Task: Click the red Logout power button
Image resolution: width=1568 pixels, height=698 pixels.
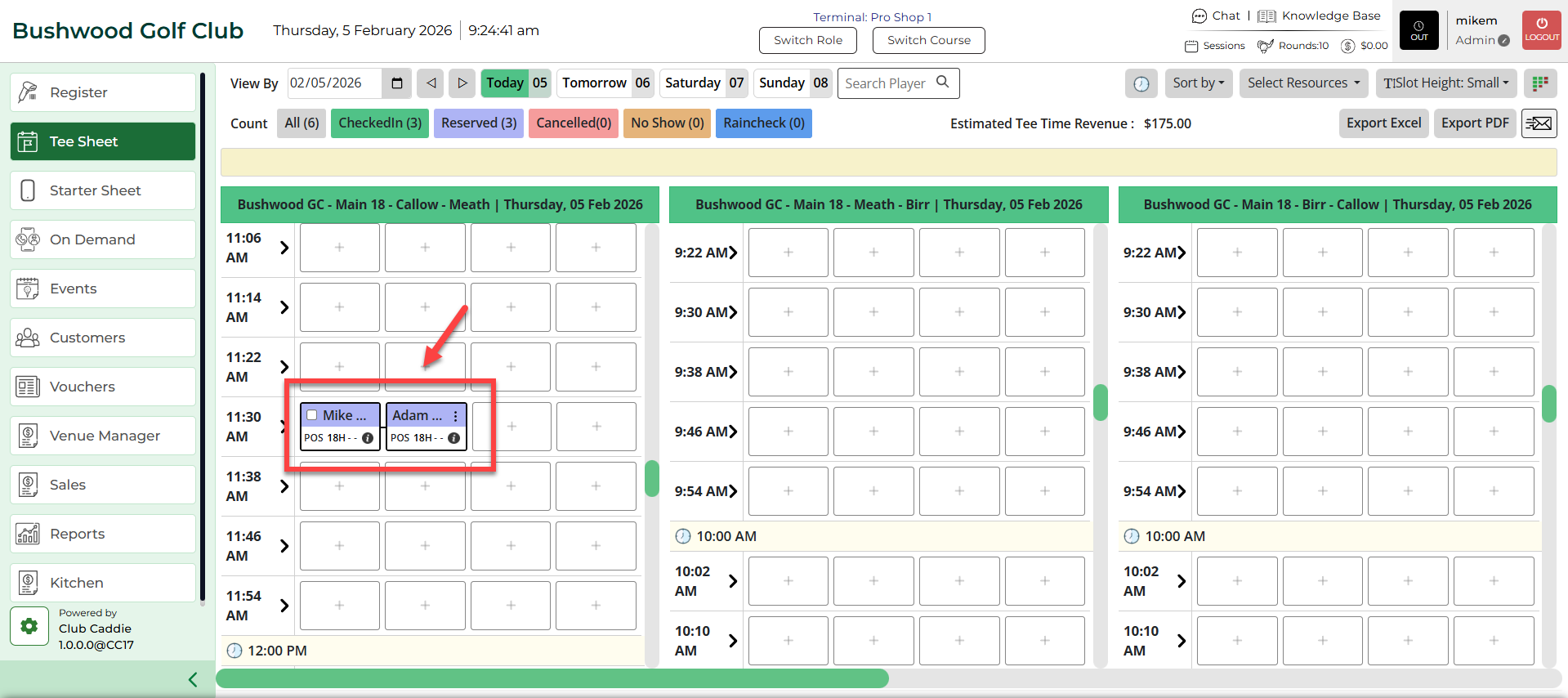Action: coord(1541,30)
